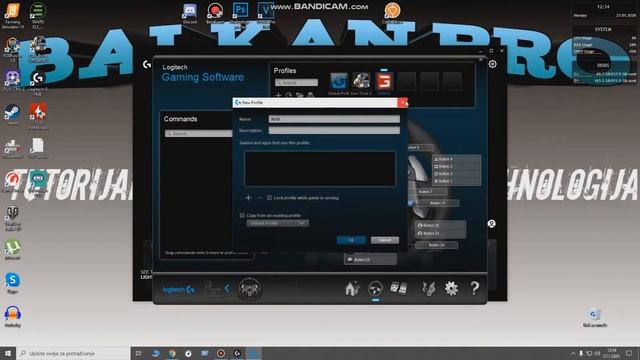Open Logitech G HUB desktop shortcut
The height and width of the screenshot is (360, 640).
click(x=38, y=83)
